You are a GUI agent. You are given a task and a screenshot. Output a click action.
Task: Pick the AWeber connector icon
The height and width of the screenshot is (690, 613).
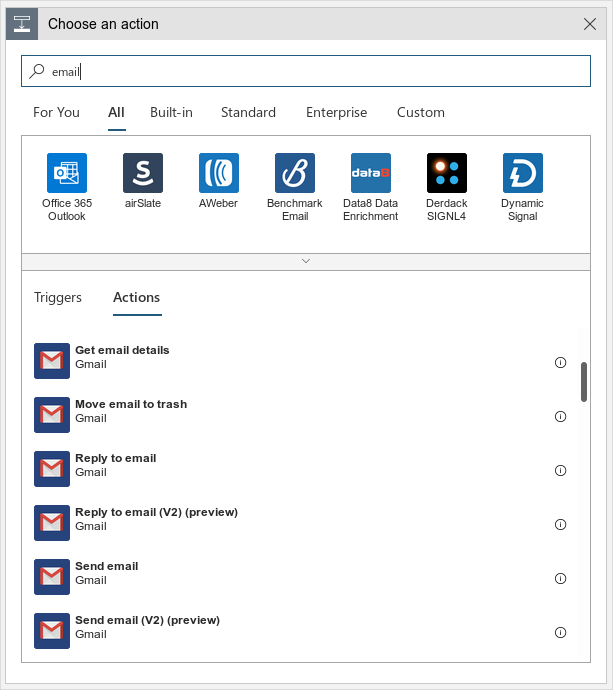pos(219,173)
